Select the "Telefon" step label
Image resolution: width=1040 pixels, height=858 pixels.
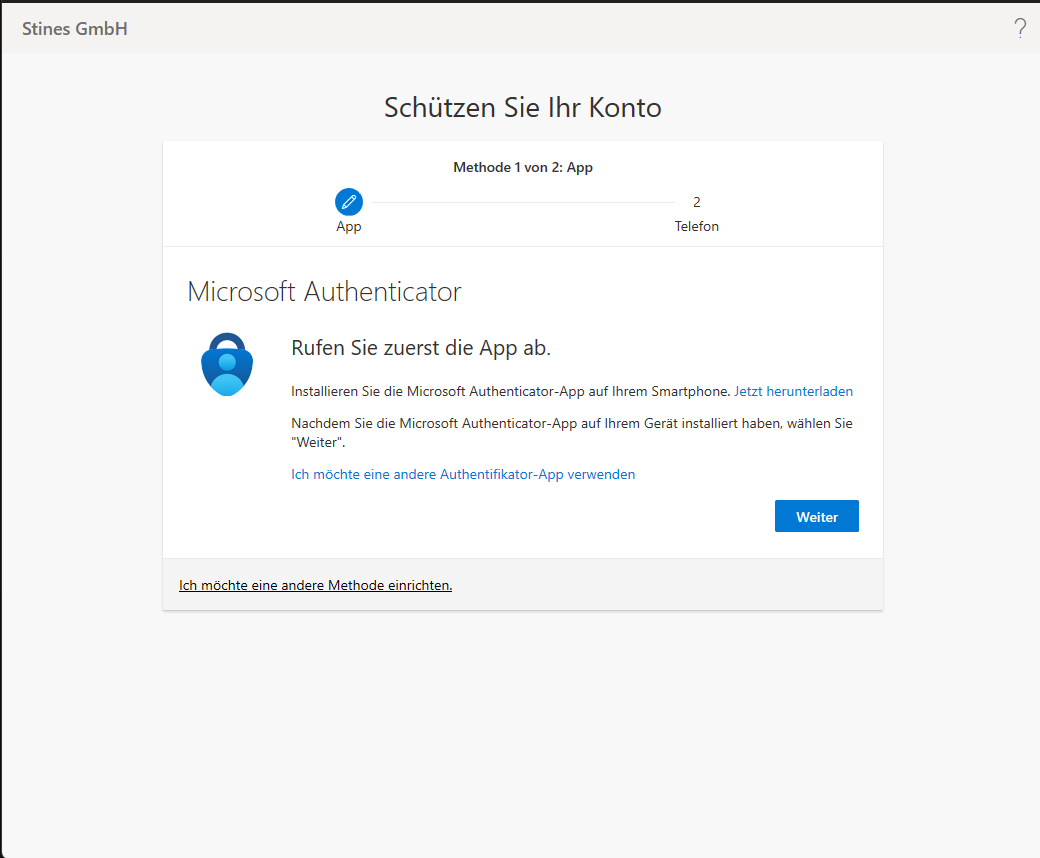click(x=696, y=227)
